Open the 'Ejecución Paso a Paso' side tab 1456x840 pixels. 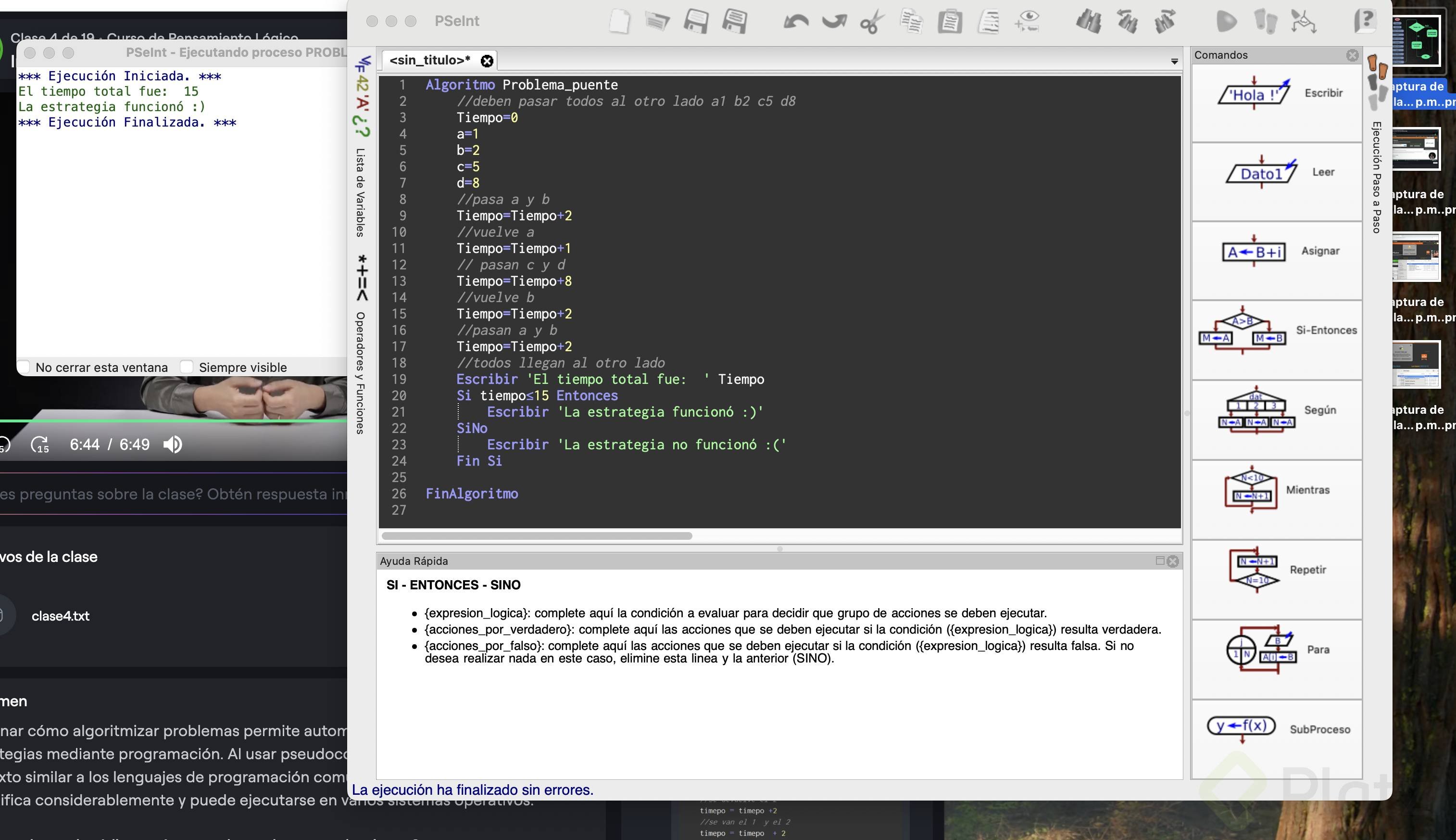pos(1377,177)
